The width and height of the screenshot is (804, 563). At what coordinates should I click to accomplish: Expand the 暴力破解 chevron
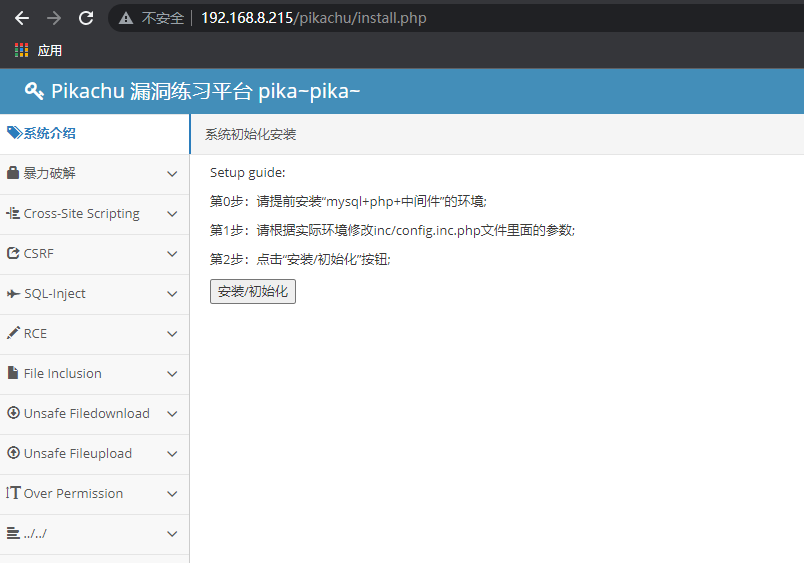pyautogui.click(x=172, y=174)
